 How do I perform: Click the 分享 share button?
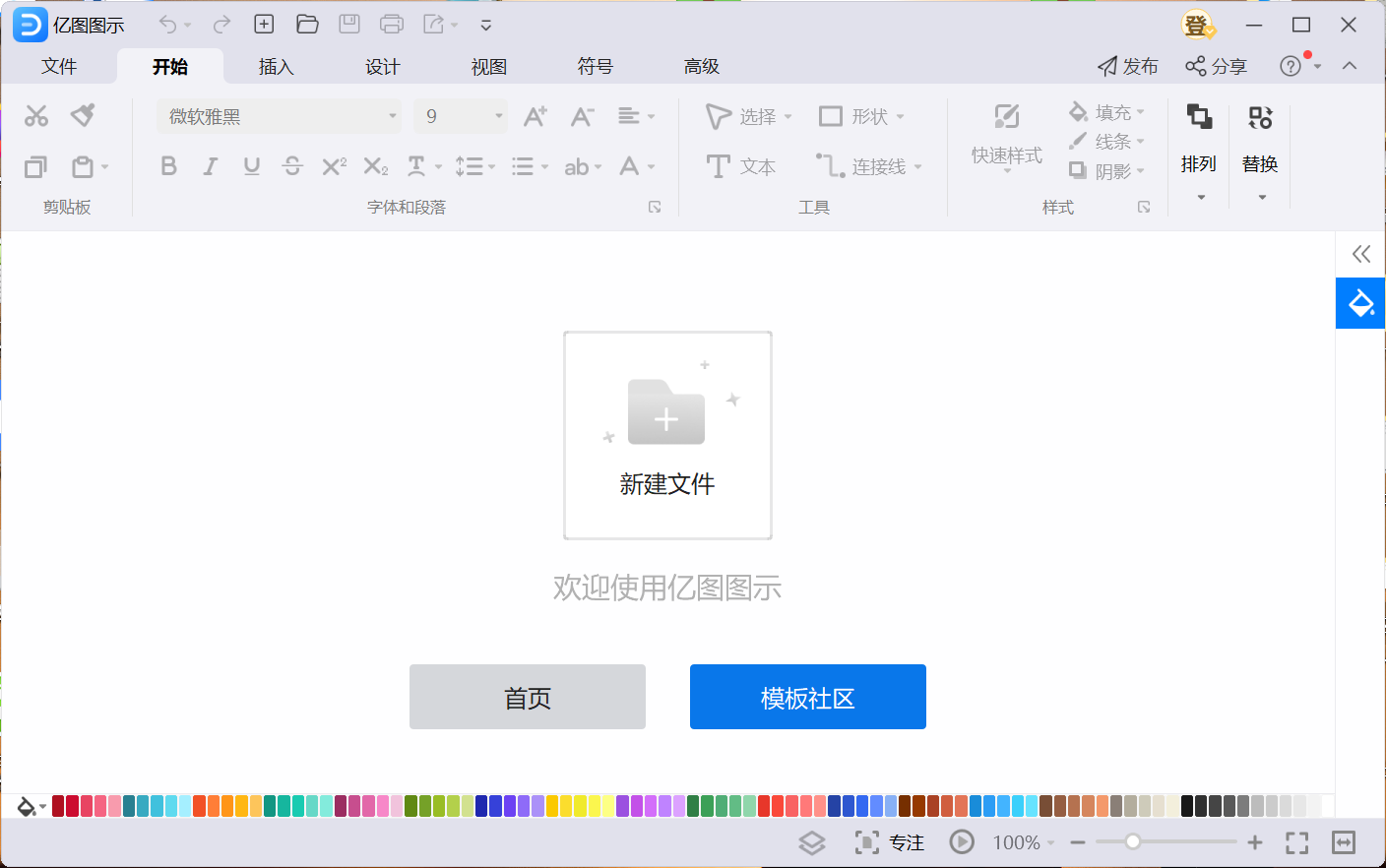tap(1217, 66)
